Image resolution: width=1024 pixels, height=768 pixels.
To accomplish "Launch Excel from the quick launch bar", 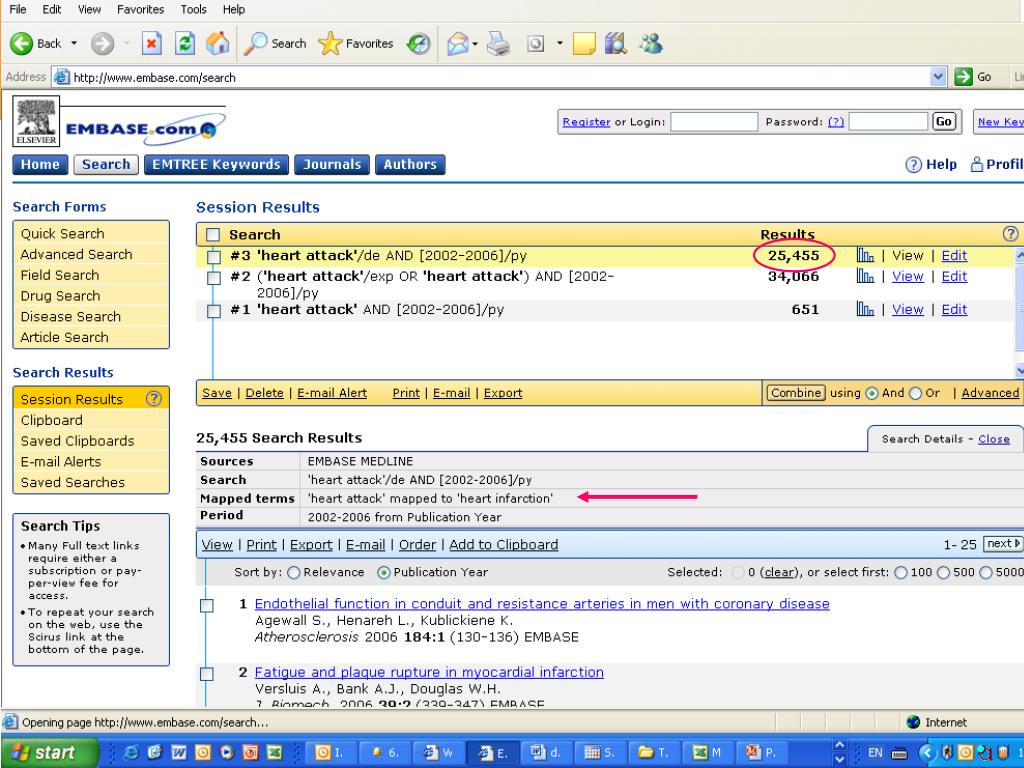I will click(274, 752).
